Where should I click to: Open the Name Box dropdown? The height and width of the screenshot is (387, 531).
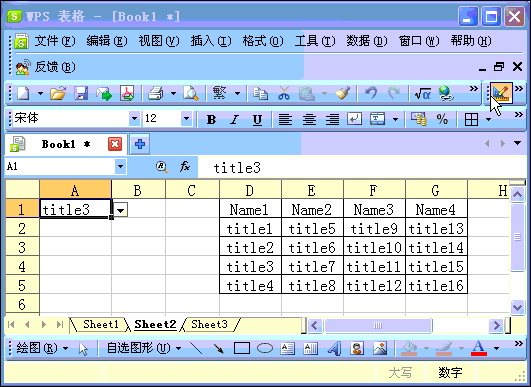(x=120, y=166)
